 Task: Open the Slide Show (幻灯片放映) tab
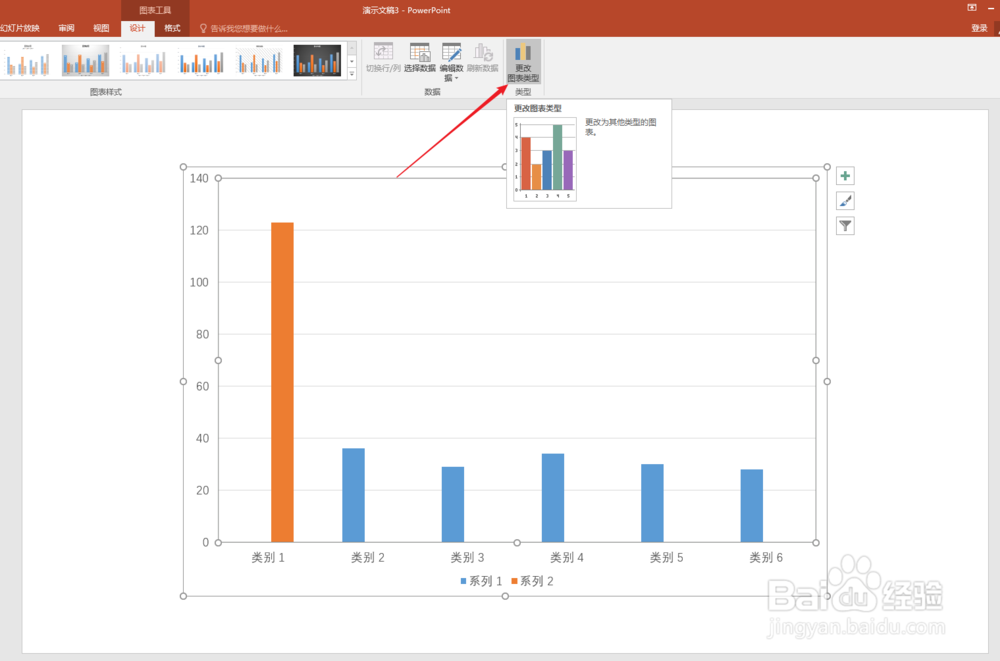pos(20,28)
